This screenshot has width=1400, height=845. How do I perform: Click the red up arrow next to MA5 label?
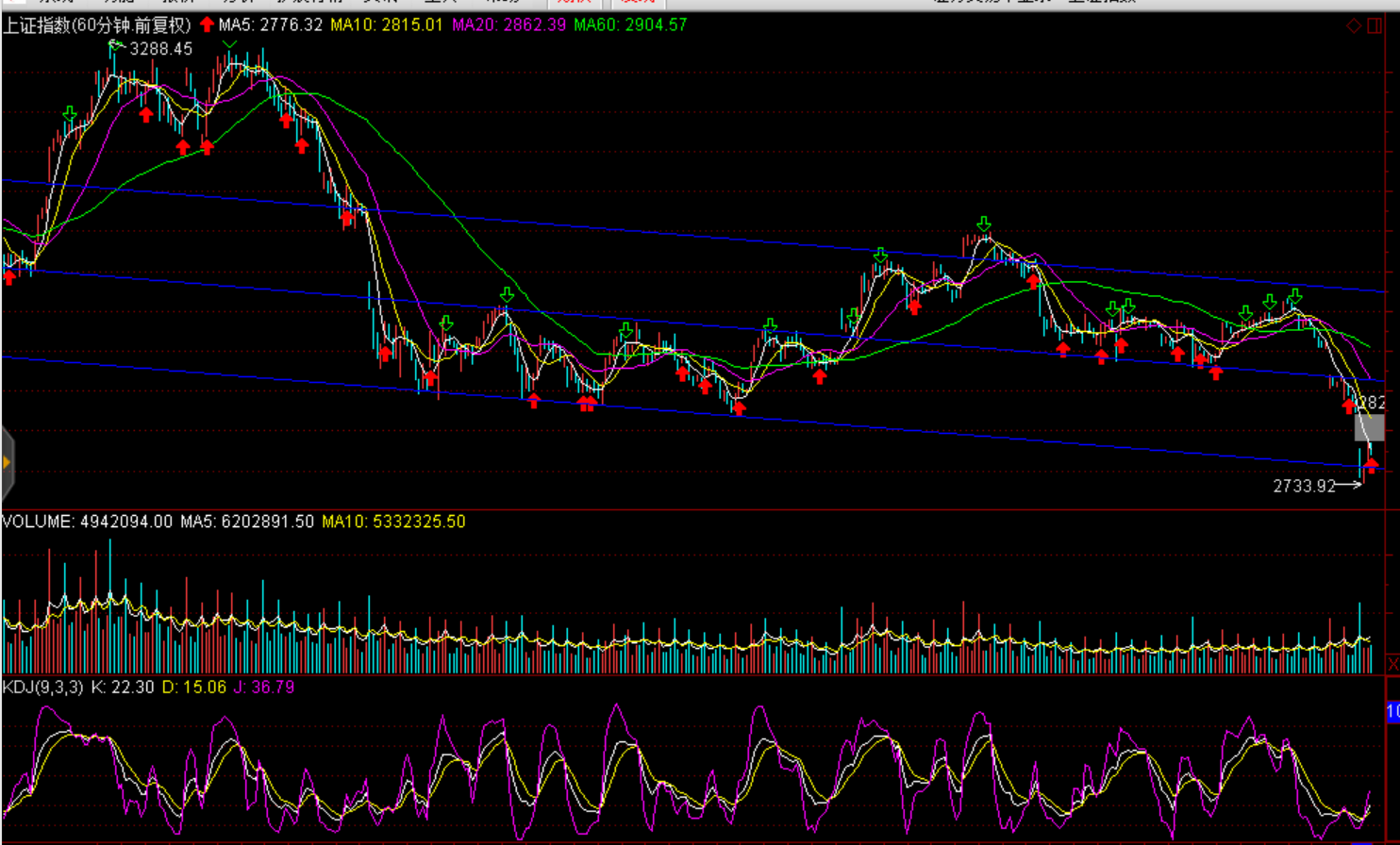pyautogui.click(x=207, y=25)
